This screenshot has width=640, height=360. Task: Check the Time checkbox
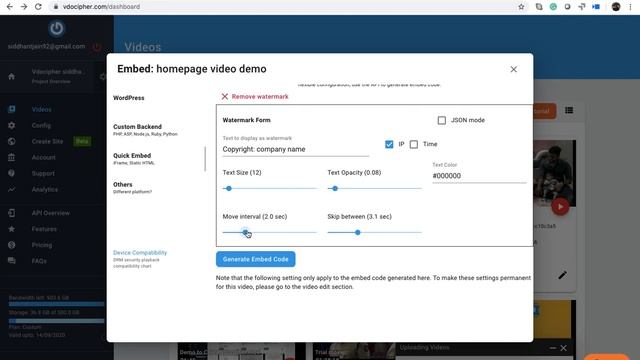tap(413, 144)
